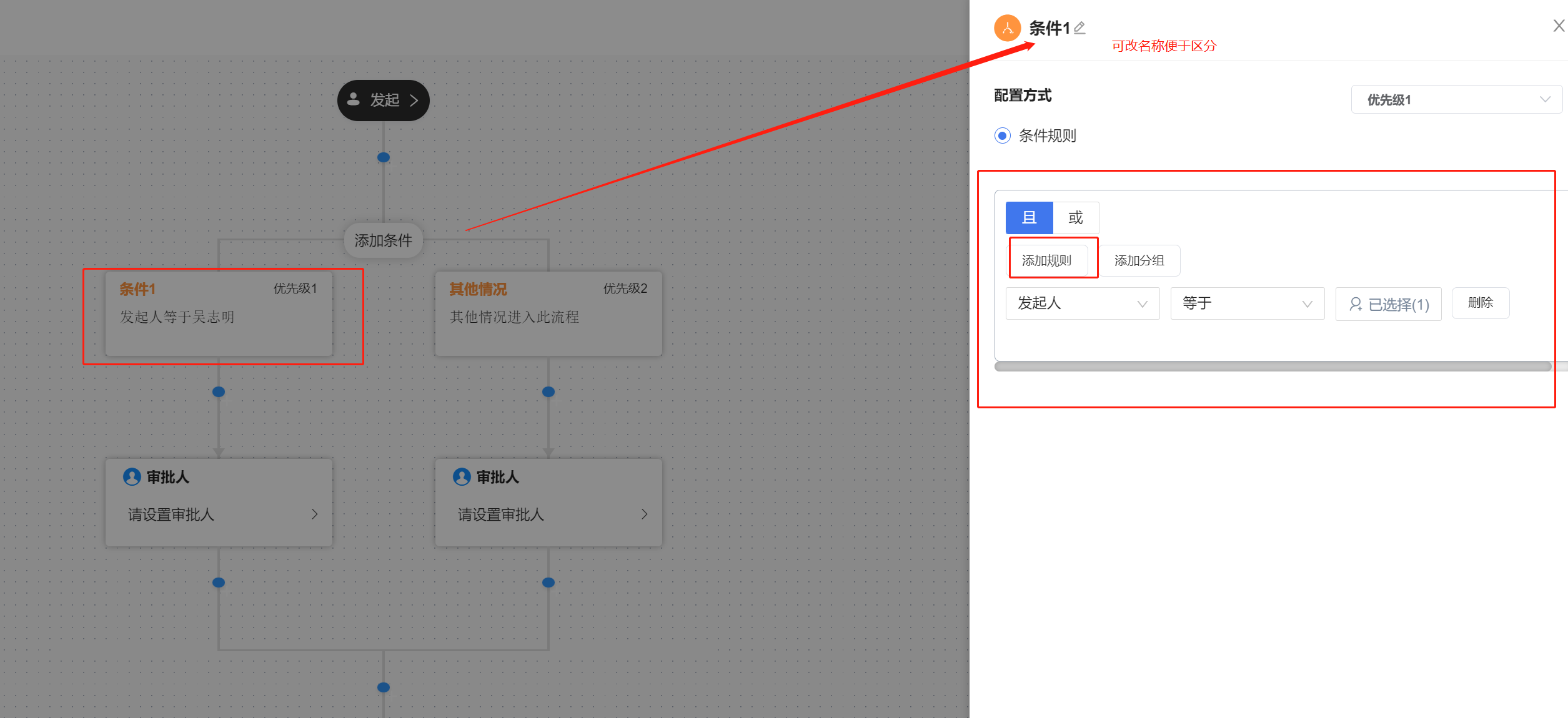Click the 添加分组 button
This screenshot has width=1568, height=718.
(x=1139, y=260)
